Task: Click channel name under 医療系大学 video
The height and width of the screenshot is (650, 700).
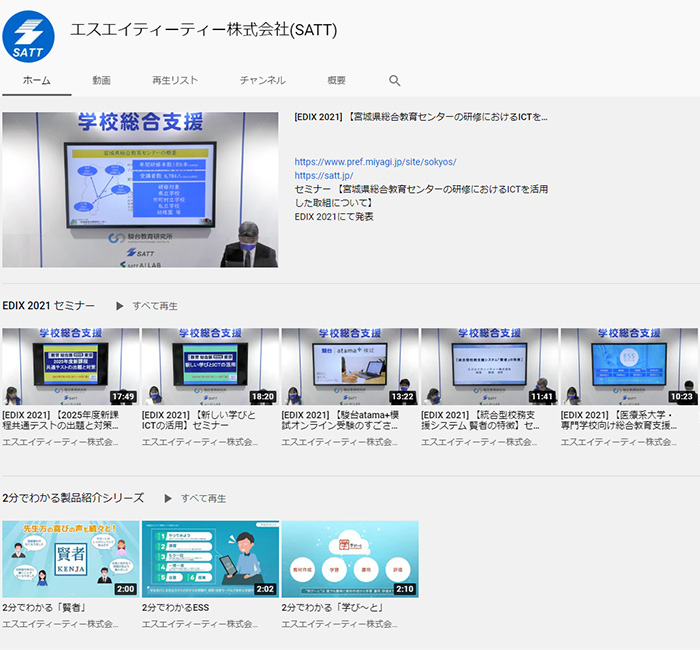Action: tap(619, 442)
